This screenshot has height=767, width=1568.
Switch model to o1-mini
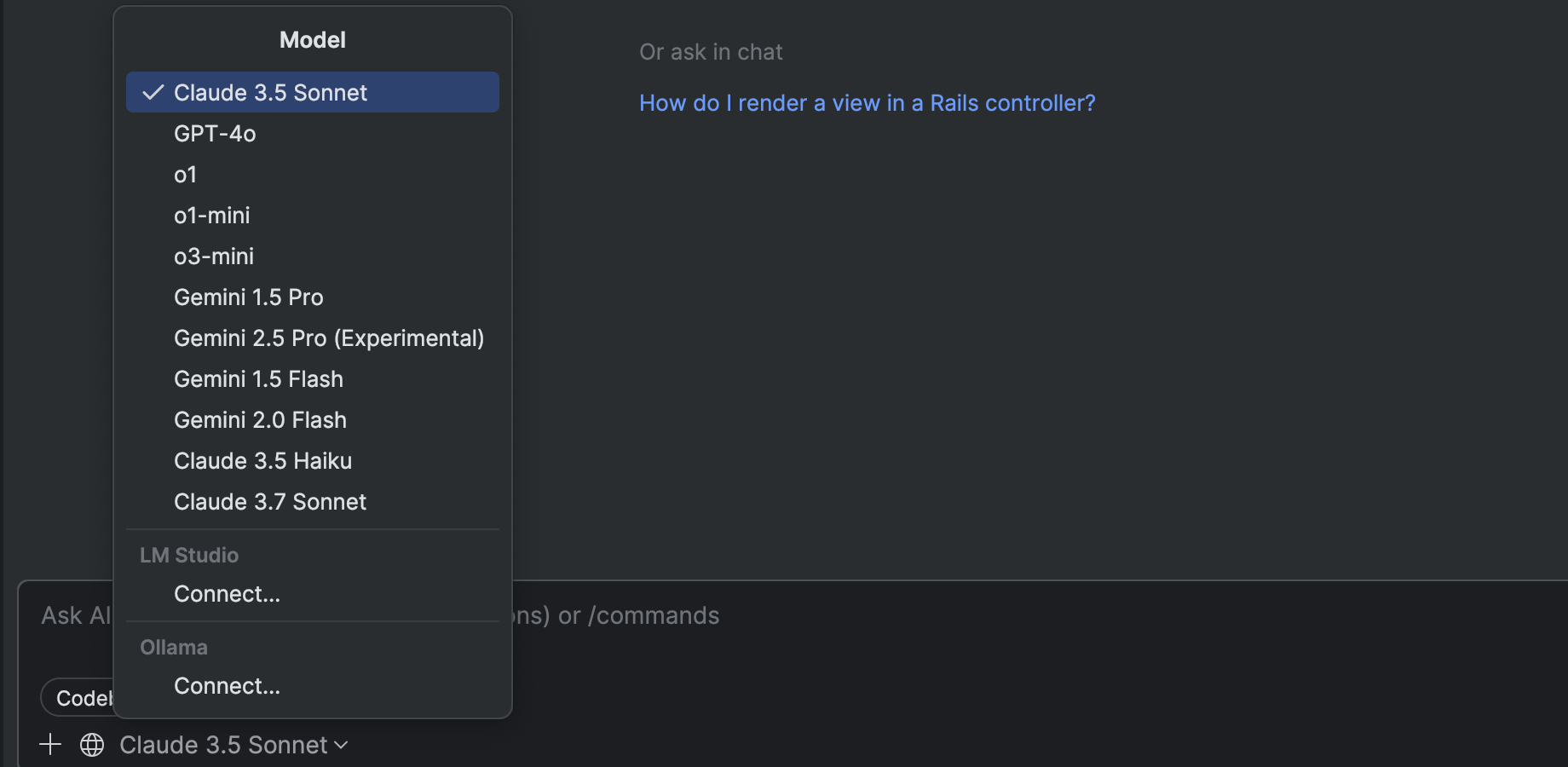(212, 216)
